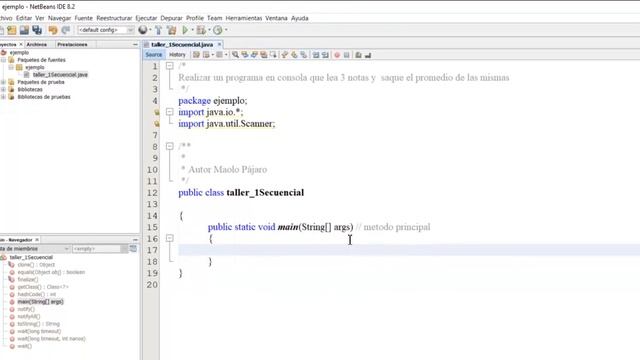The width and height of the screenshot is (640, 360).
Task: Open the profile project dropdown arrow
Action: (x=226, y=30)
